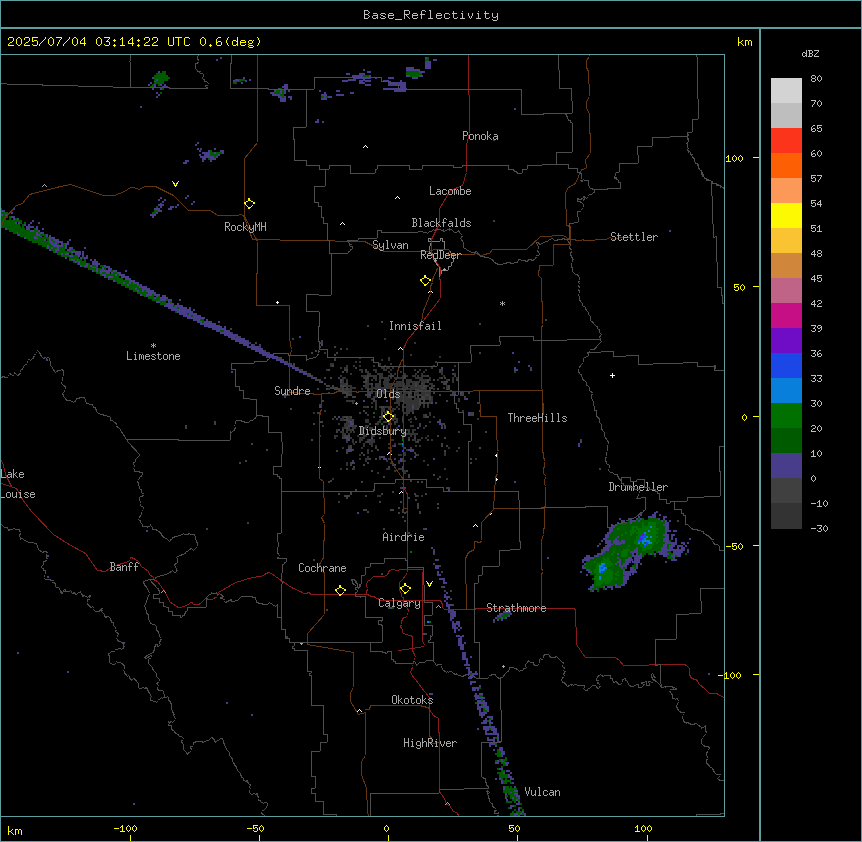Pick the slate purple 10-0 dBZ legend swatch
The height and width of the screenshot is (842, 862).
(x=786, y=466)
